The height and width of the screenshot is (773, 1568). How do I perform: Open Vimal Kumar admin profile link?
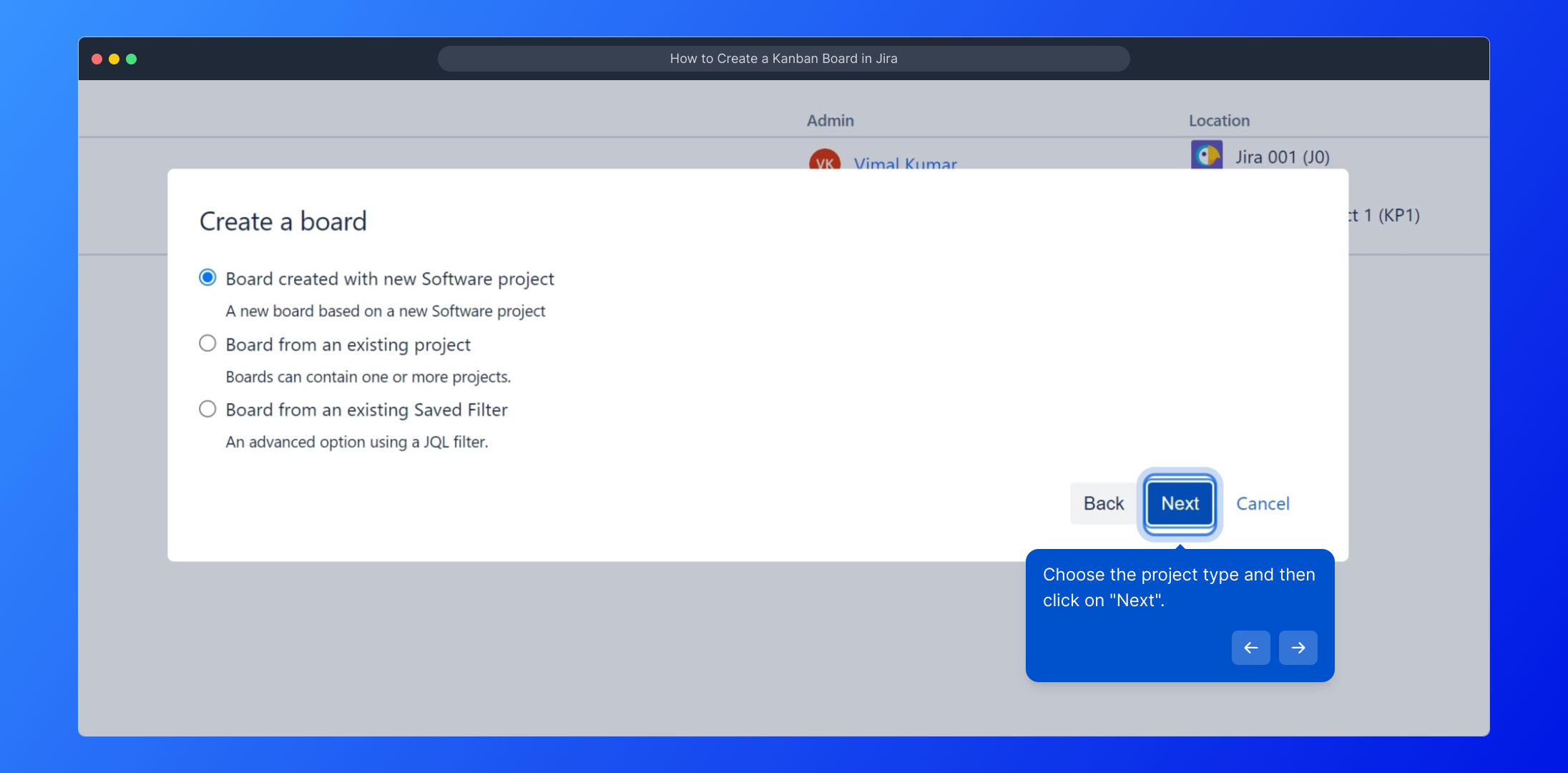click(905, 163)
